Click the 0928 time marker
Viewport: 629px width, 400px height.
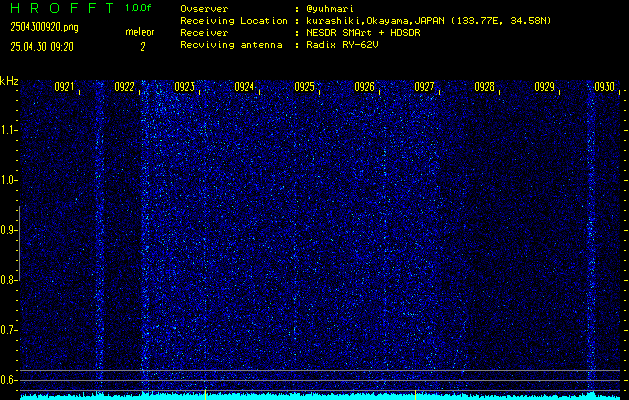485,87
